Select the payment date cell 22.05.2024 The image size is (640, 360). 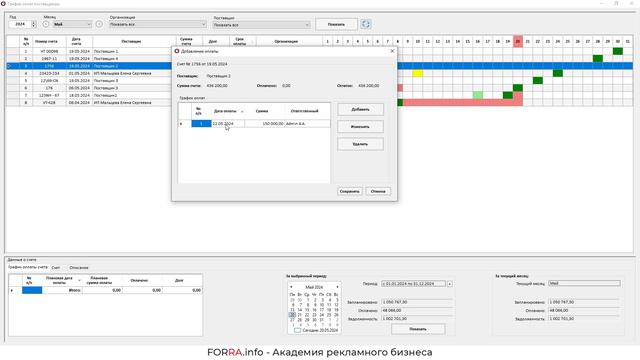click(x=228, y=123)
